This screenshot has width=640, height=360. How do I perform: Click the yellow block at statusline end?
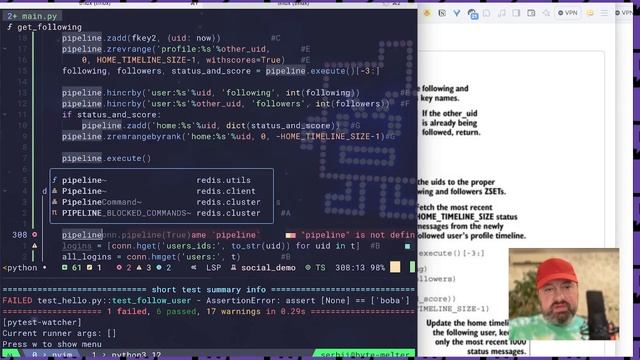[395, 267]
